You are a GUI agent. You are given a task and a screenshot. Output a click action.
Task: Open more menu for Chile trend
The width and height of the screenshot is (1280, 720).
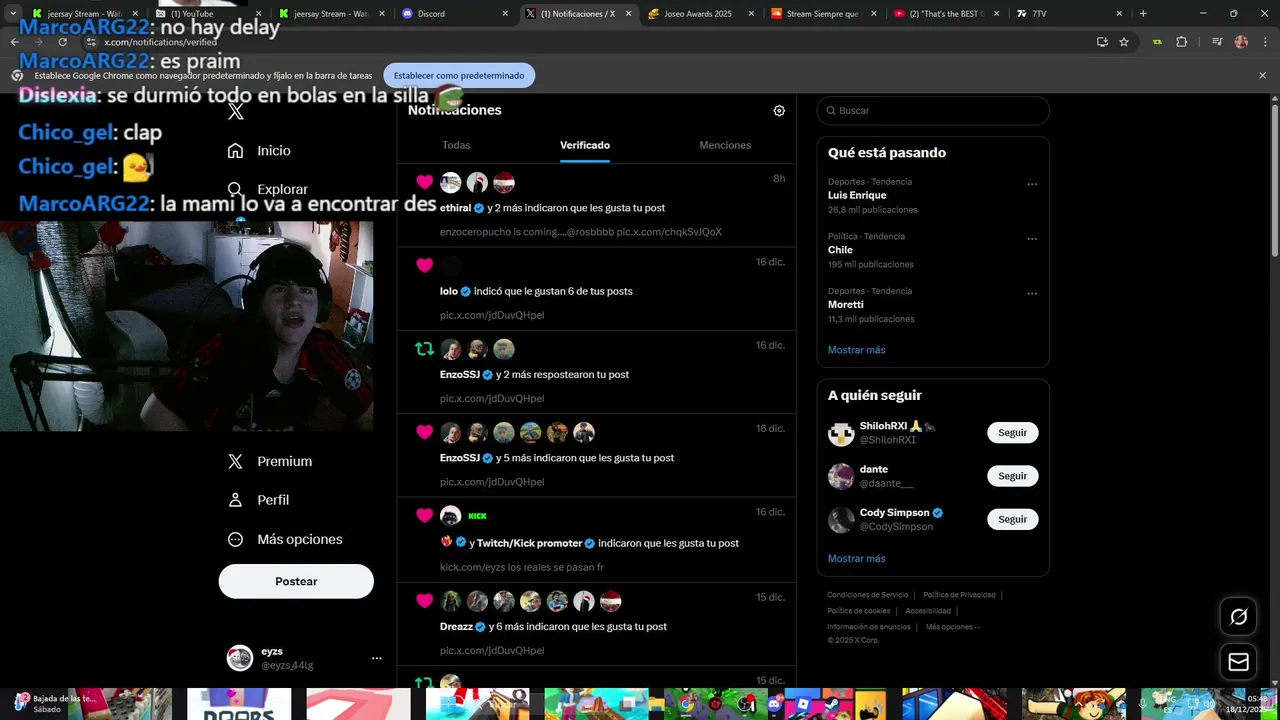[1032, 239]
